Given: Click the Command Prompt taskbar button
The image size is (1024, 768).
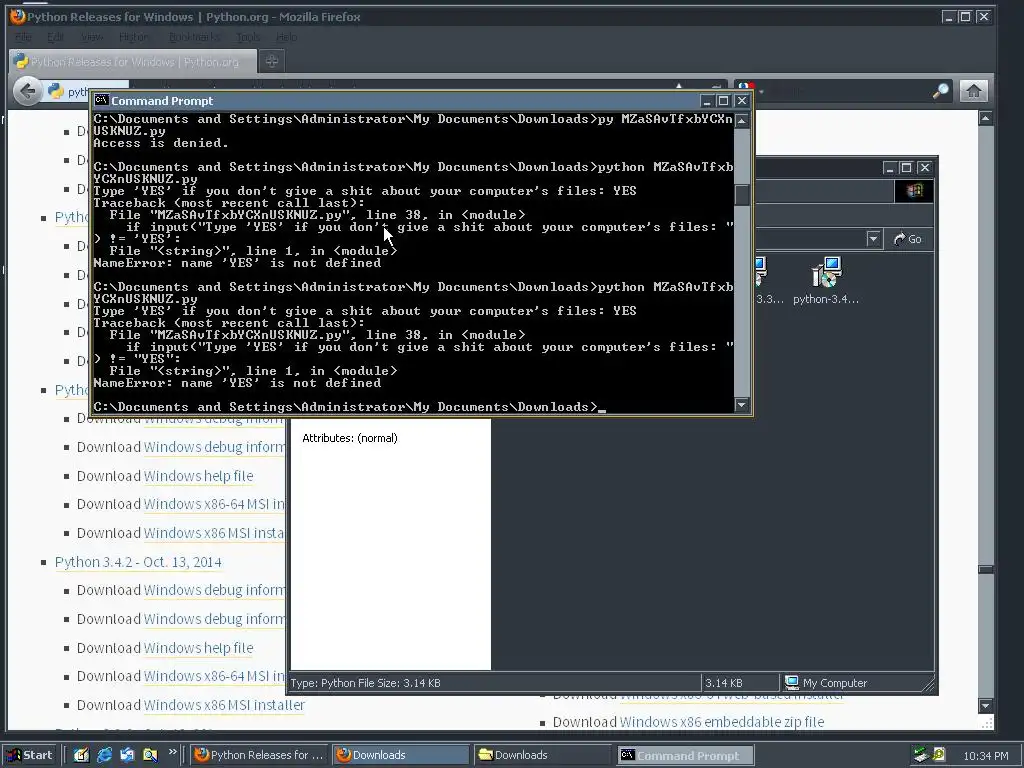Looking at the screenshot, I should pos(686,755).
